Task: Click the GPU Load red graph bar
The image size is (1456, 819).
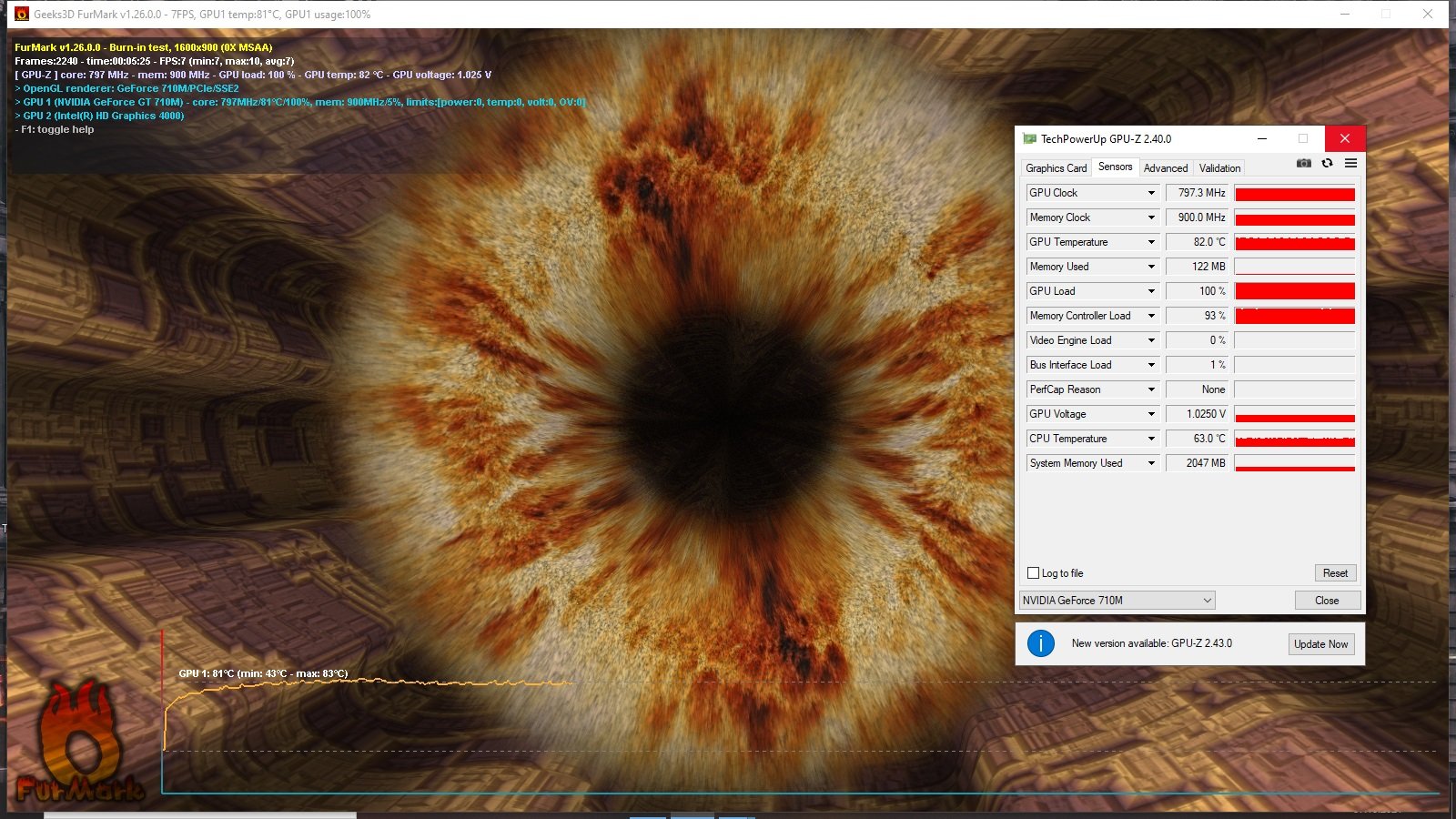Action: pos(1294,291)
